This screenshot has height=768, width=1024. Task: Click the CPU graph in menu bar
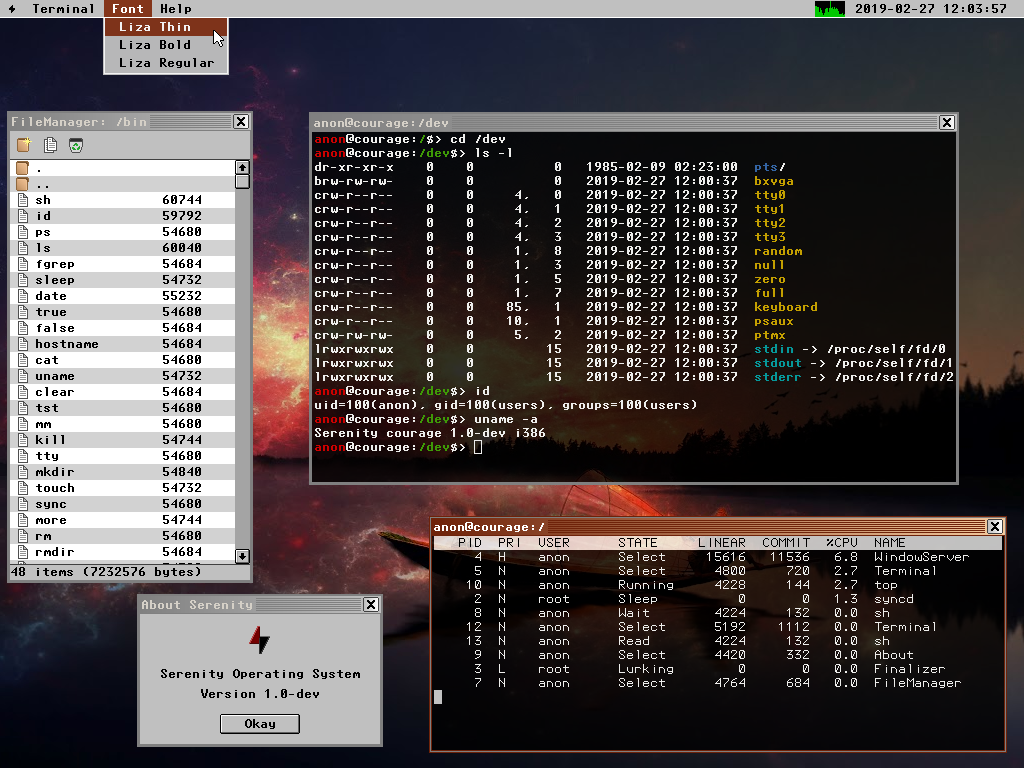(829, 9)
